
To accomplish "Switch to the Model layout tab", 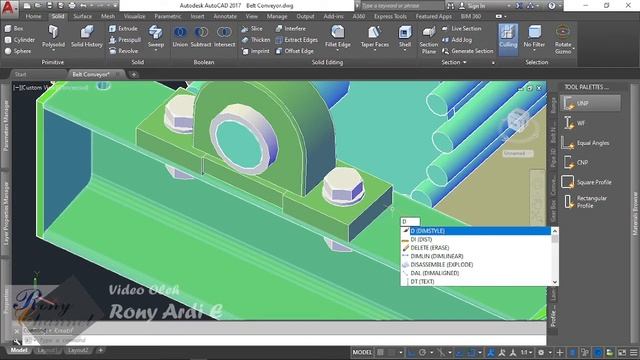I will pos(19,350).
